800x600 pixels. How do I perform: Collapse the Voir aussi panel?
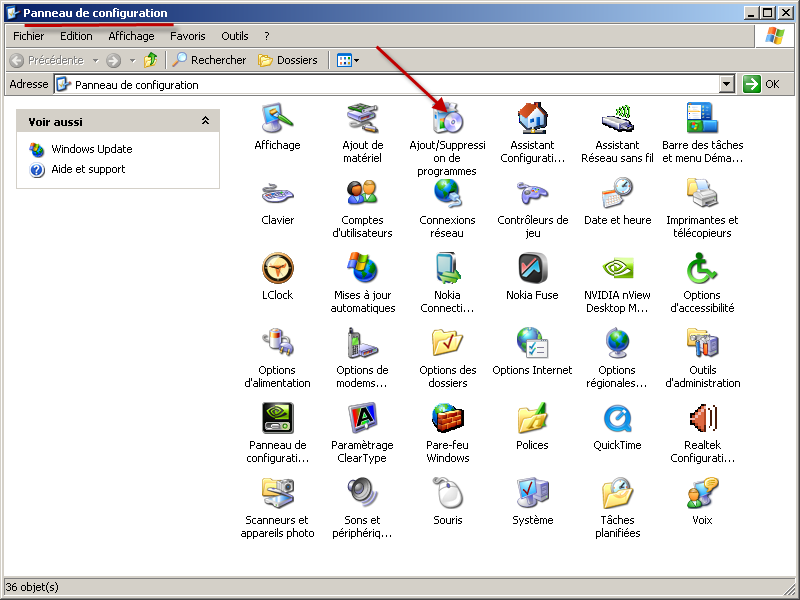tap(205, 121)
